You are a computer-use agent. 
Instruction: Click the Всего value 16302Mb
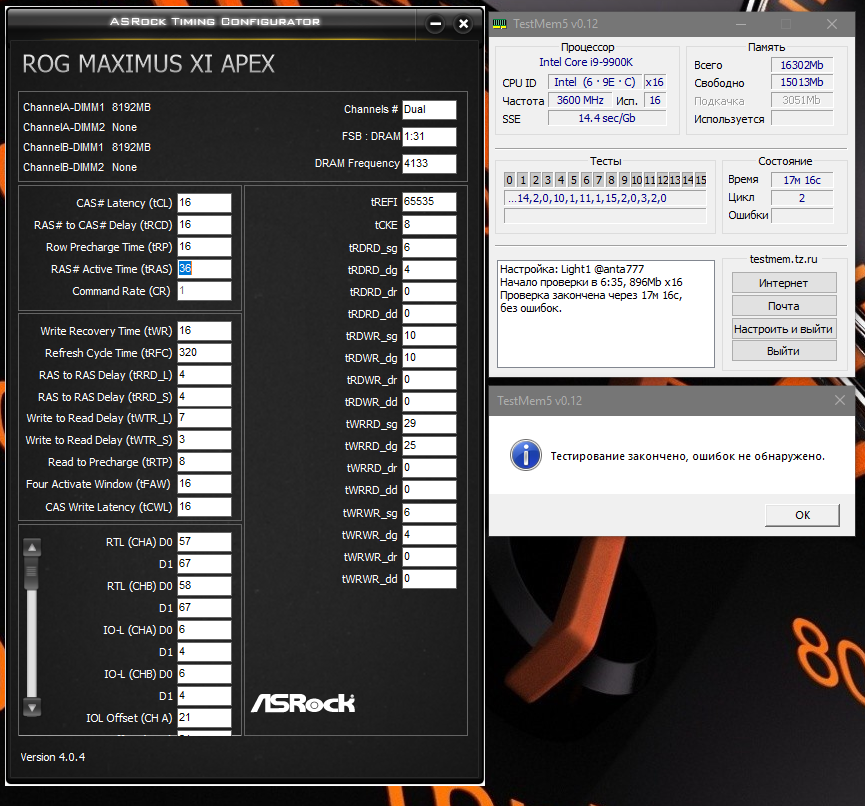pyautogui.click(x=802, y=65)
